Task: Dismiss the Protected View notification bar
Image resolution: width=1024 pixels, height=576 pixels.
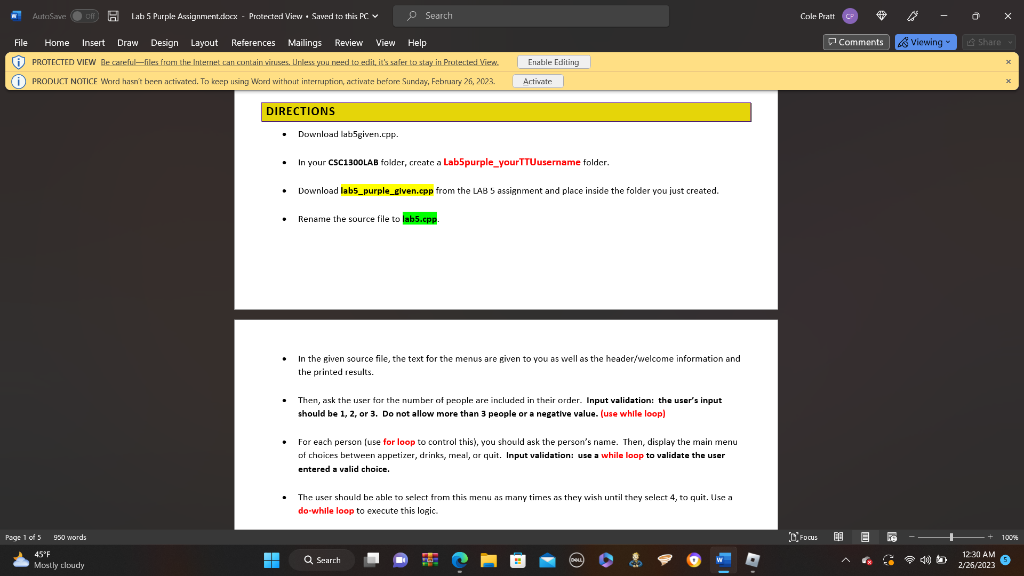Action: coord(1009,61)
